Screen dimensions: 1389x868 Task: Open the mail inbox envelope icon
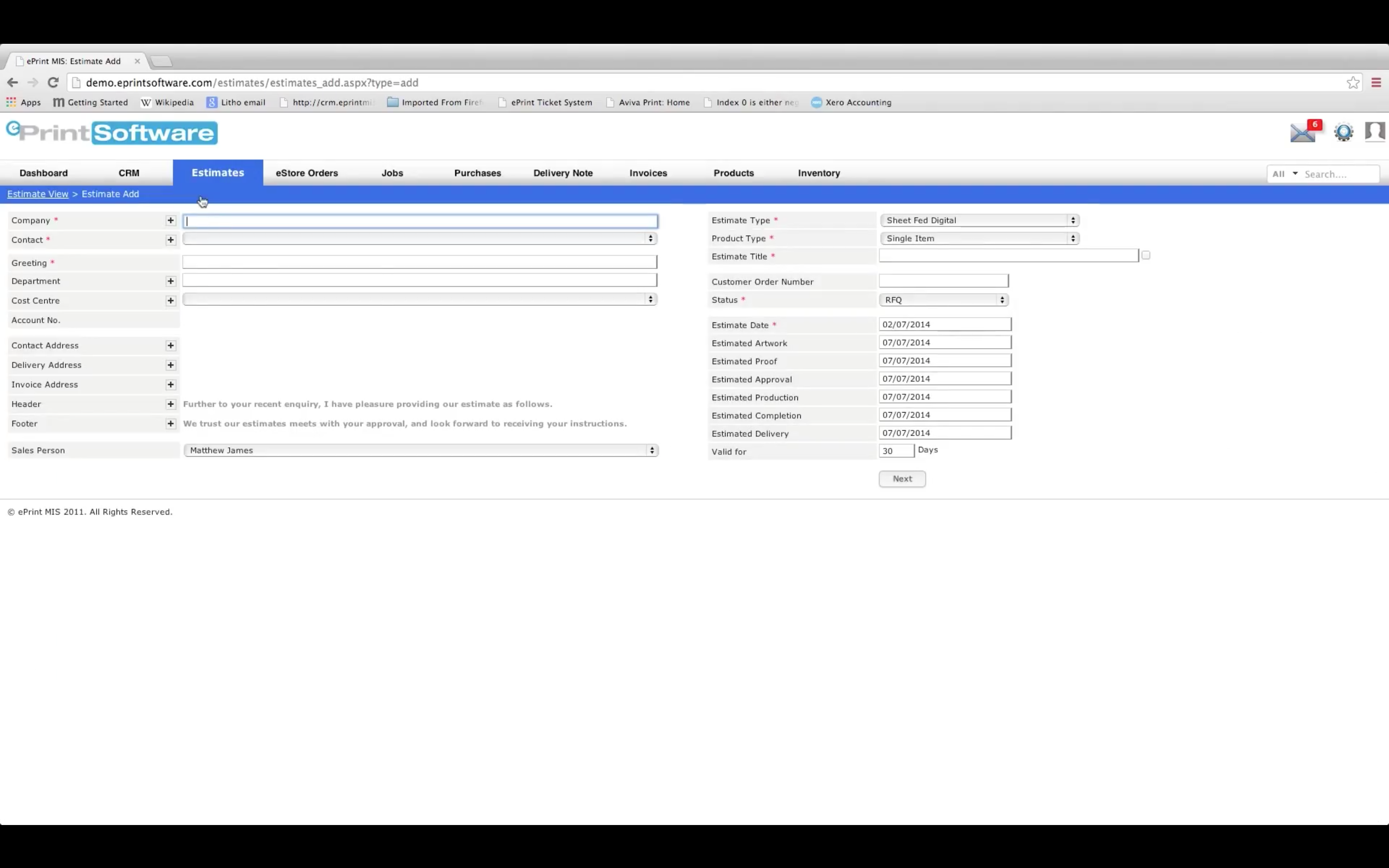pyautogui.click(x=1302, y=133)
